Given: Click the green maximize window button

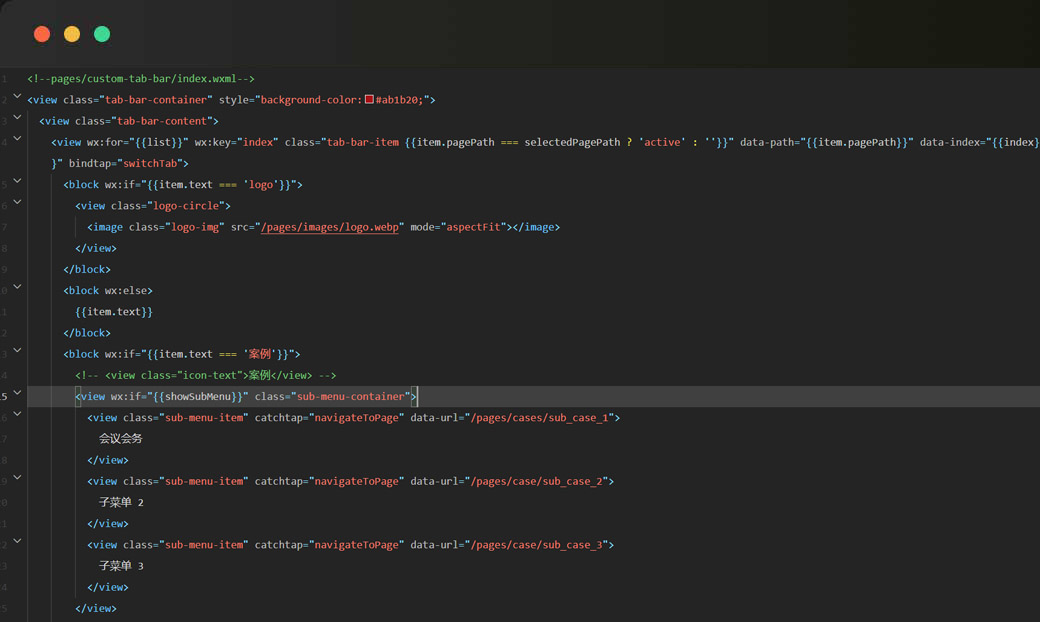Looking at the screenshot, I should [x=102, y=34].
